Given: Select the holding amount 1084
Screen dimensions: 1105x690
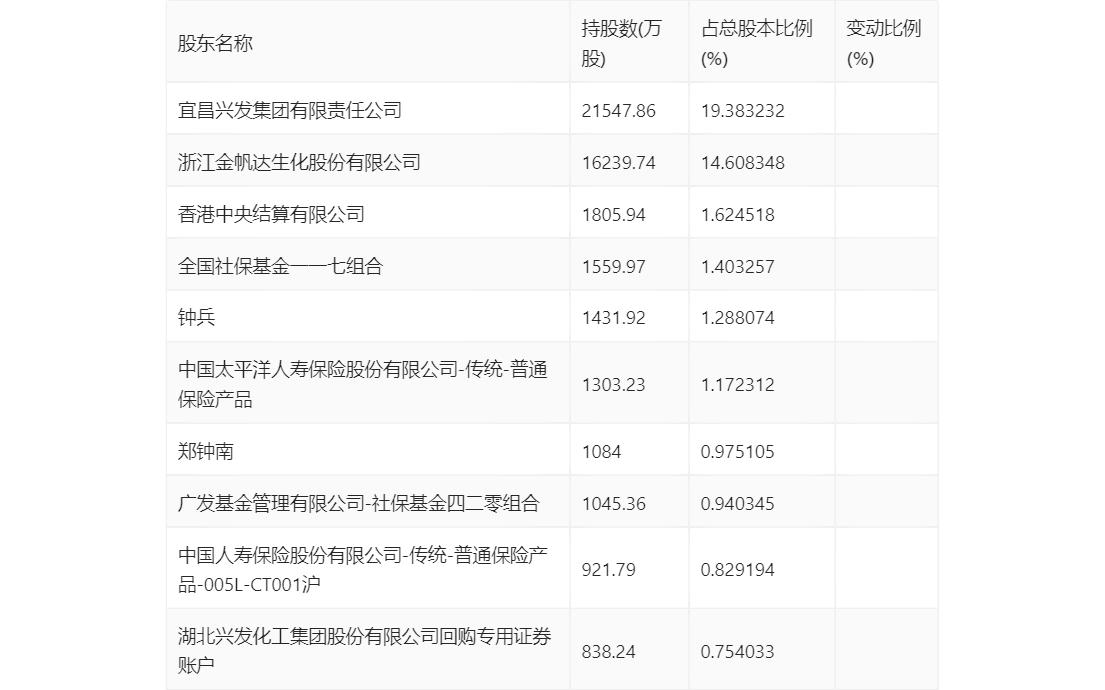Looking at the screenshot, I should [601, 452].
